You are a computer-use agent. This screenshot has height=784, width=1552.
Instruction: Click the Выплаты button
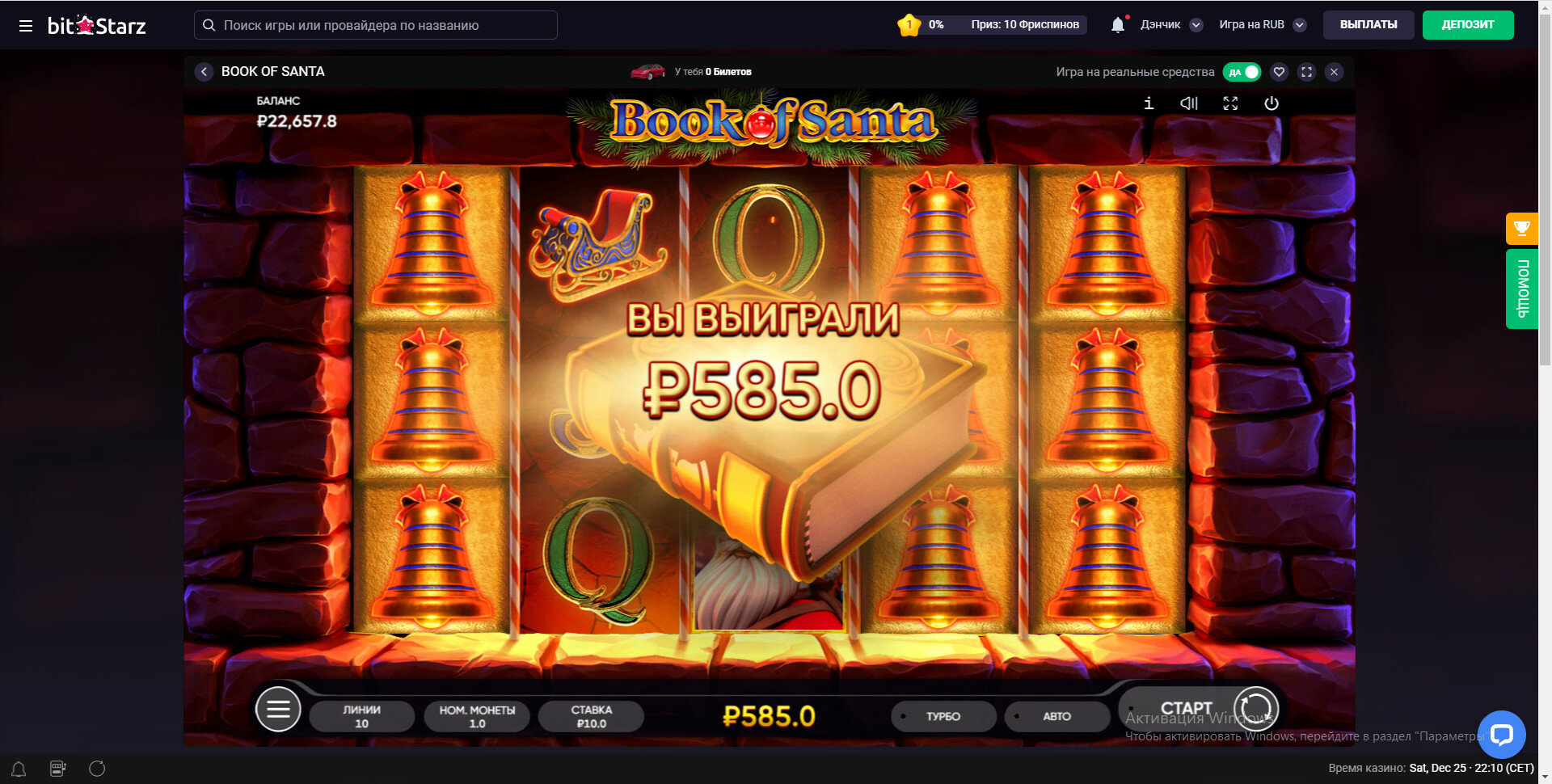click(1369, 25)
